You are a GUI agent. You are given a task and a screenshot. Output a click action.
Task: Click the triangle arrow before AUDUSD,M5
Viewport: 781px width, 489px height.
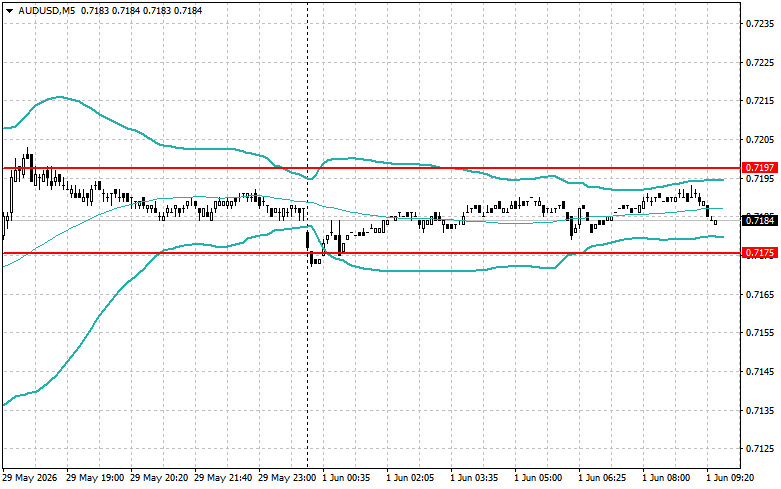tap(9, 10)
